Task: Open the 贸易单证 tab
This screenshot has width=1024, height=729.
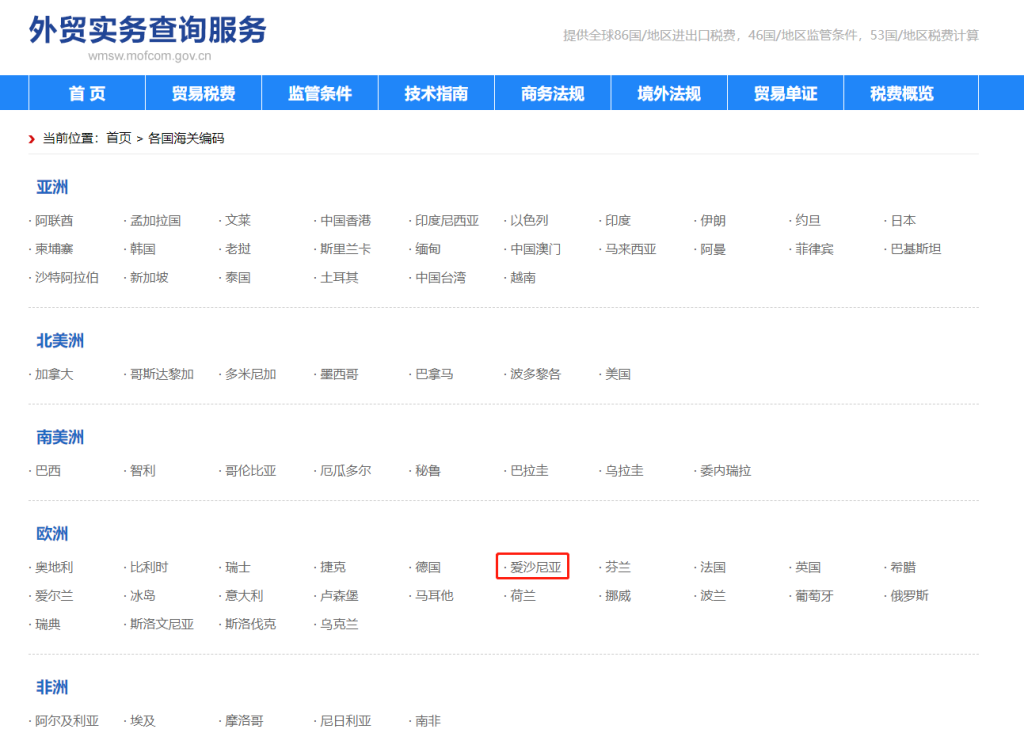Action: [786, 93]
